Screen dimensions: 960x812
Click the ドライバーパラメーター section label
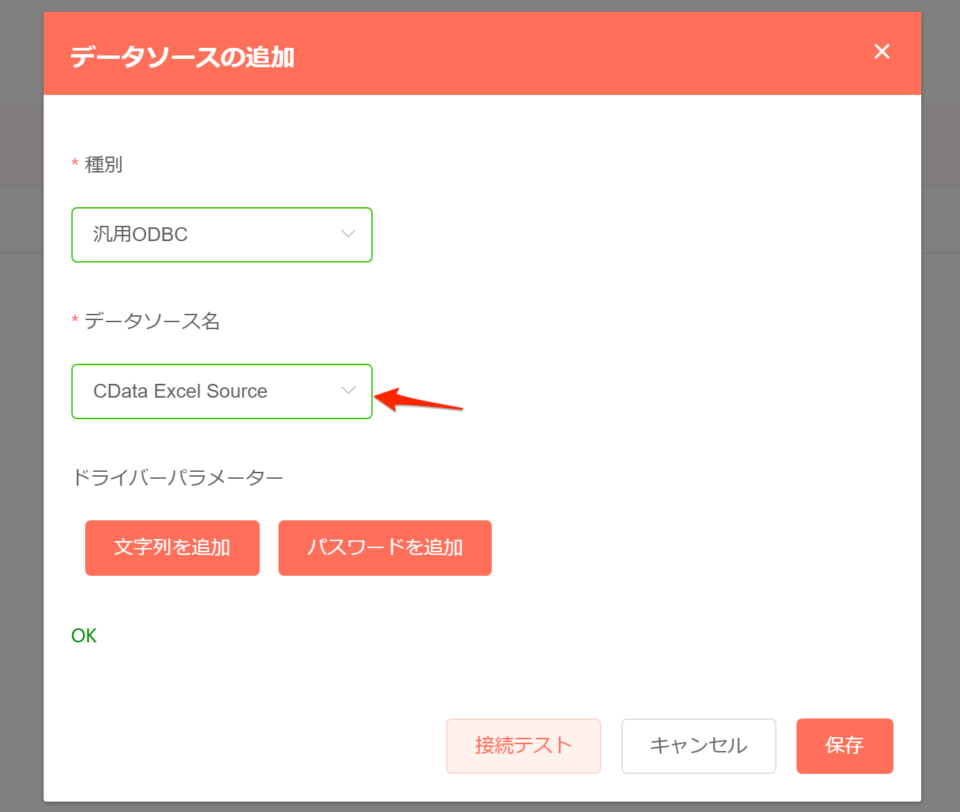177,478
